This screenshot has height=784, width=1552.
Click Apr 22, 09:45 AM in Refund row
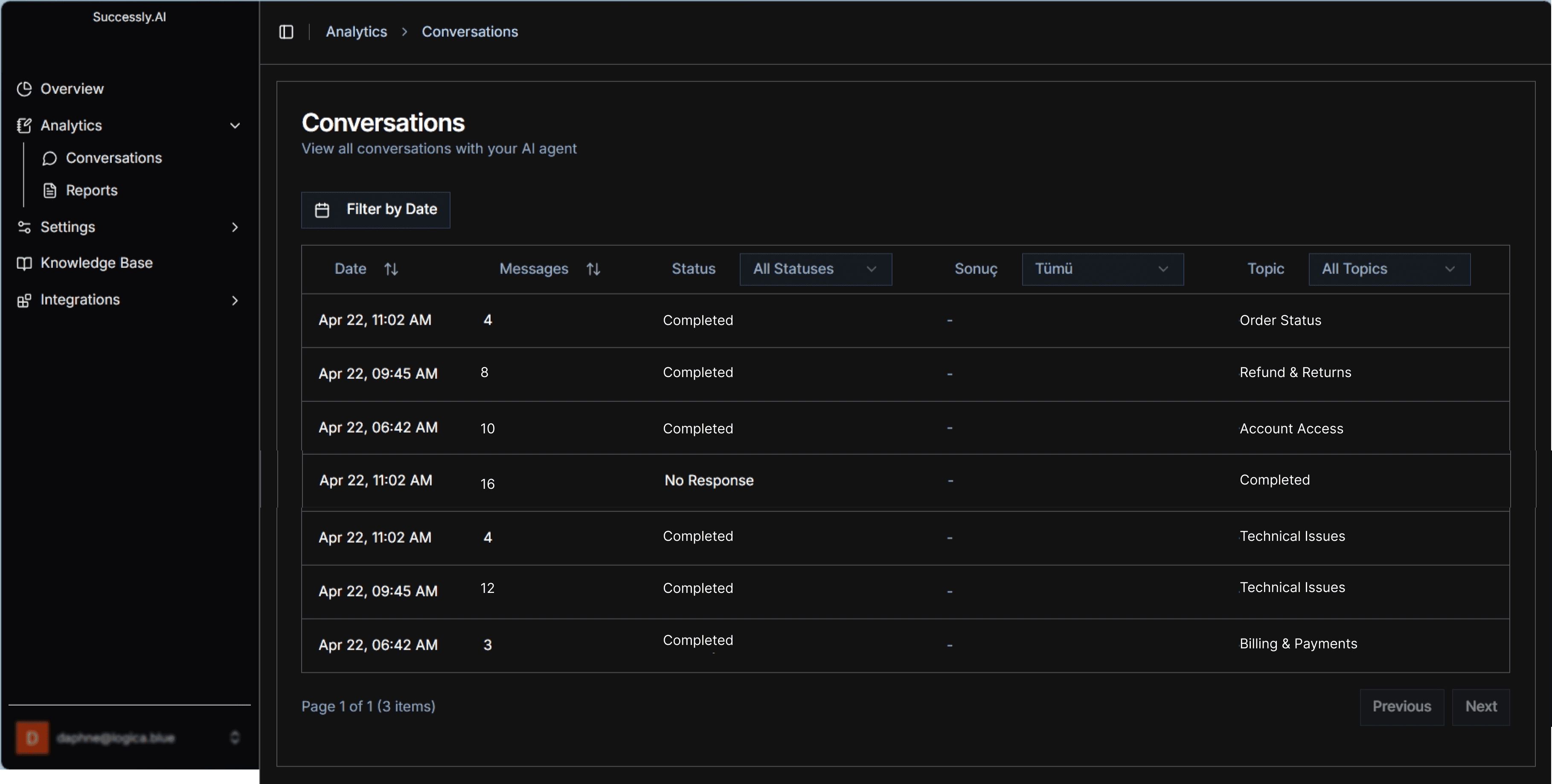(x=378, y=374)
